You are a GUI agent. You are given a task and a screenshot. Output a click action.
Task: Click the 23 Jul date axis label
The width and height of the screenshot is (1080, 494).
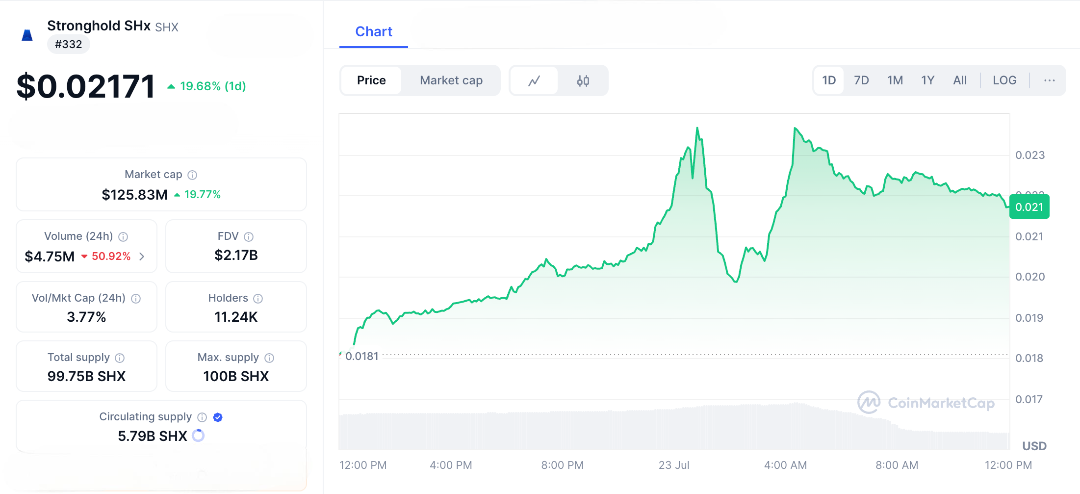pos(674,466)
